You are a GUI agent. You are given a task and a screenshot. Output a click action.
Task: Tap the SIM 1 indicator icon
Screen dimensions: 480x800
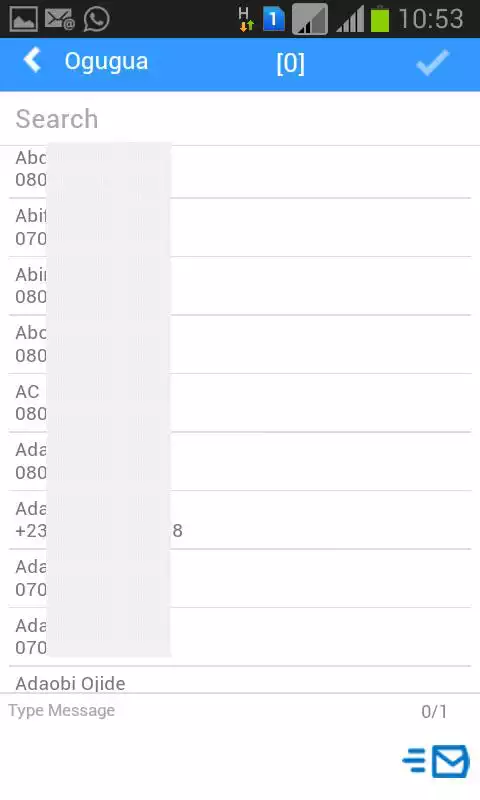[x=273, y=19]
